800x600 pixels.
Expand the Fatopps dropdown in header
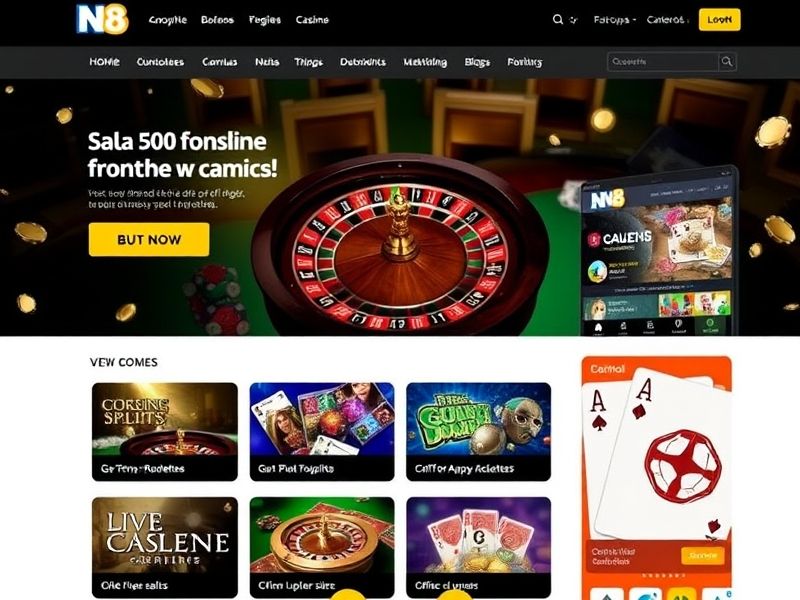pyautogui.click(x=614, y=20)
